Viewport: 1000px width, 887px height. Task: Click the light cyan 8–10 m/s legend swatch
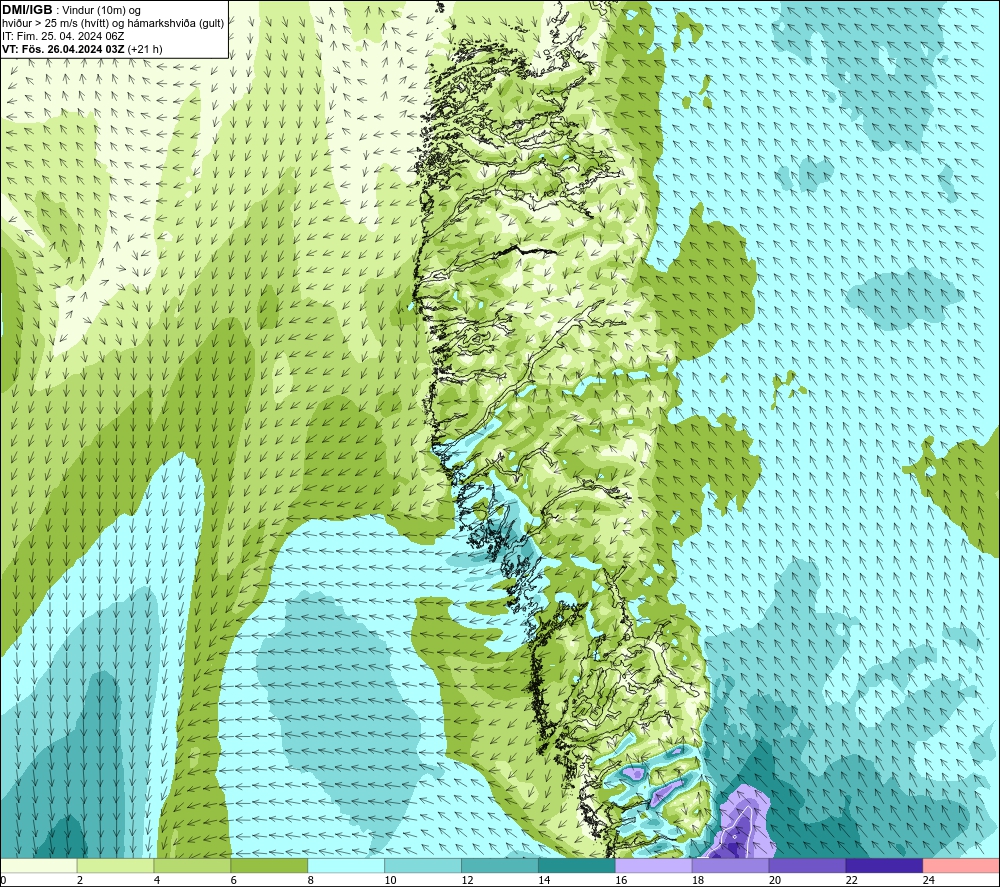346,865
